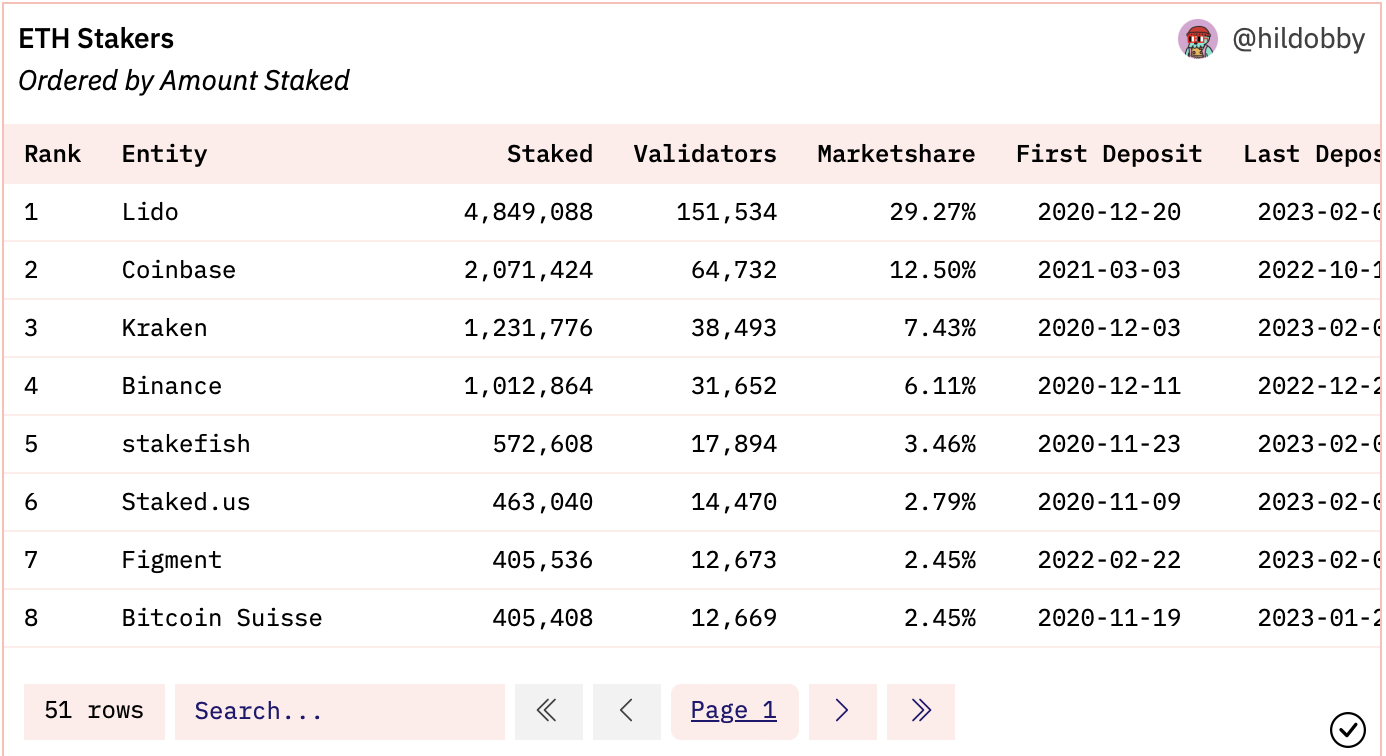Viewport: 1386px width, 756px height.
Task: Select the Coinbase entity cell
Action: [x=179, y=270]
